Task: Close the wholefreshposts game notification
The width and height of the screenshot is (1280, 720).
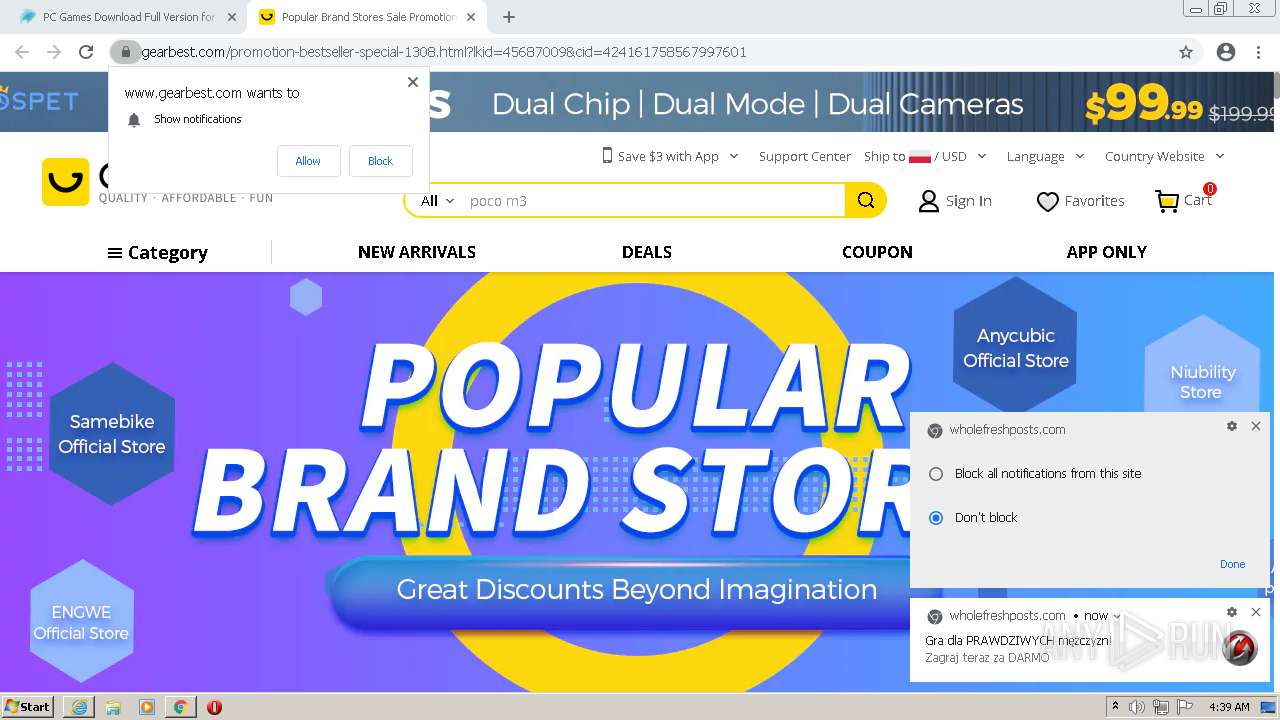Action: click(1256, 612)
